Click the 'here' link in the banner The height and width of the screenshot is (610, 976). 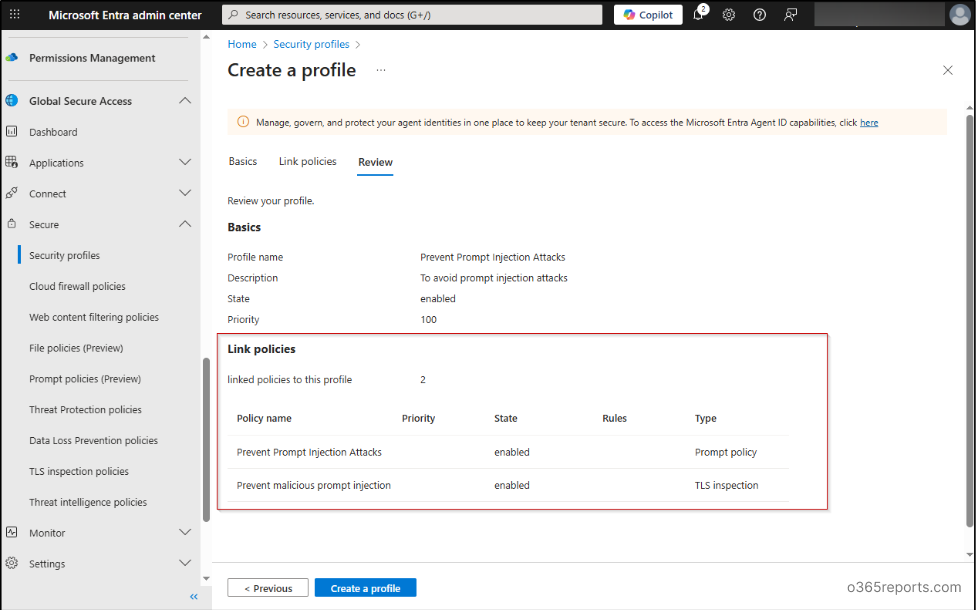point(869,123)
